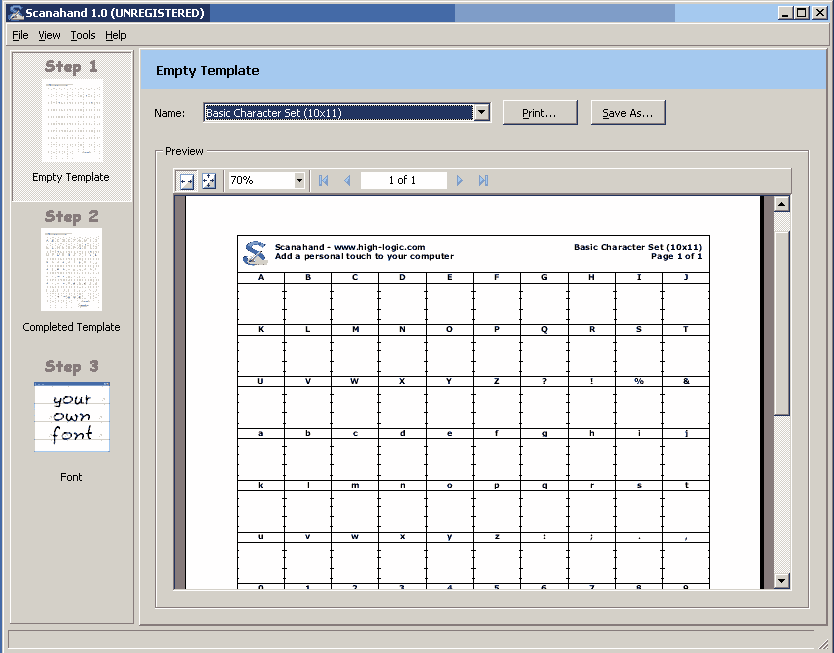Go to first page of preview

pos(323,181)
